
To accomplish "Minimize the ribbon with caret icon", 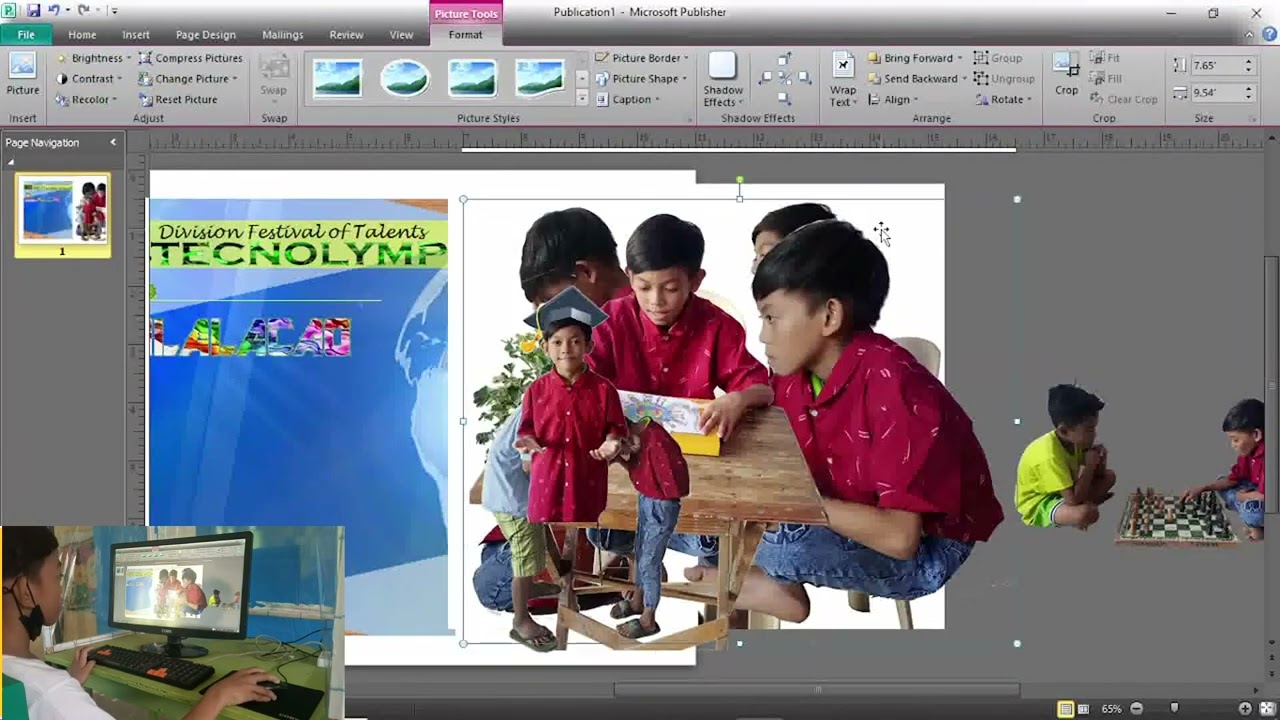I will [1249, 34].
